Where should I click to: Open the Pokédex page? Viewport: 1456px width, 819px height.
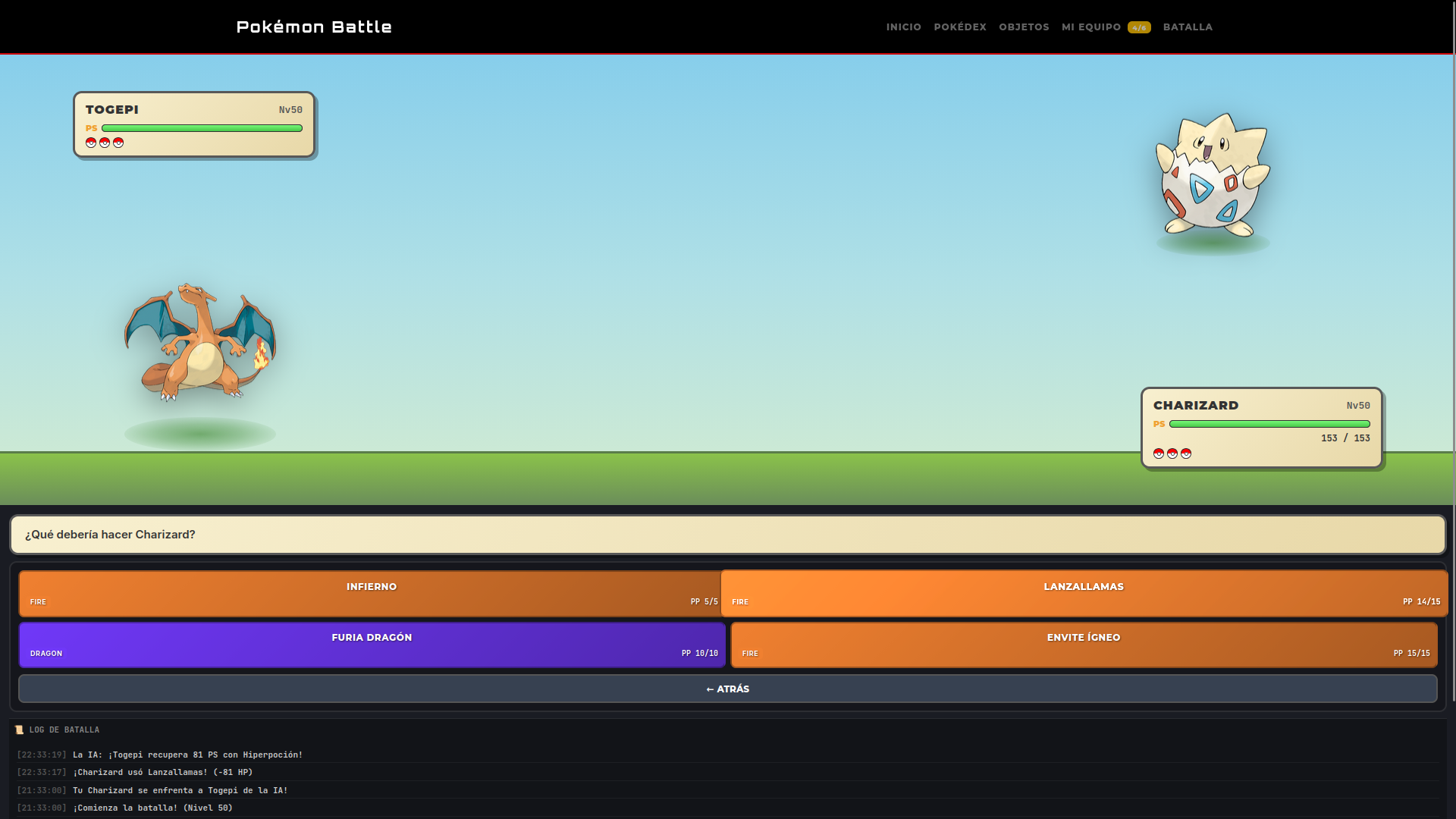[960, 27]
